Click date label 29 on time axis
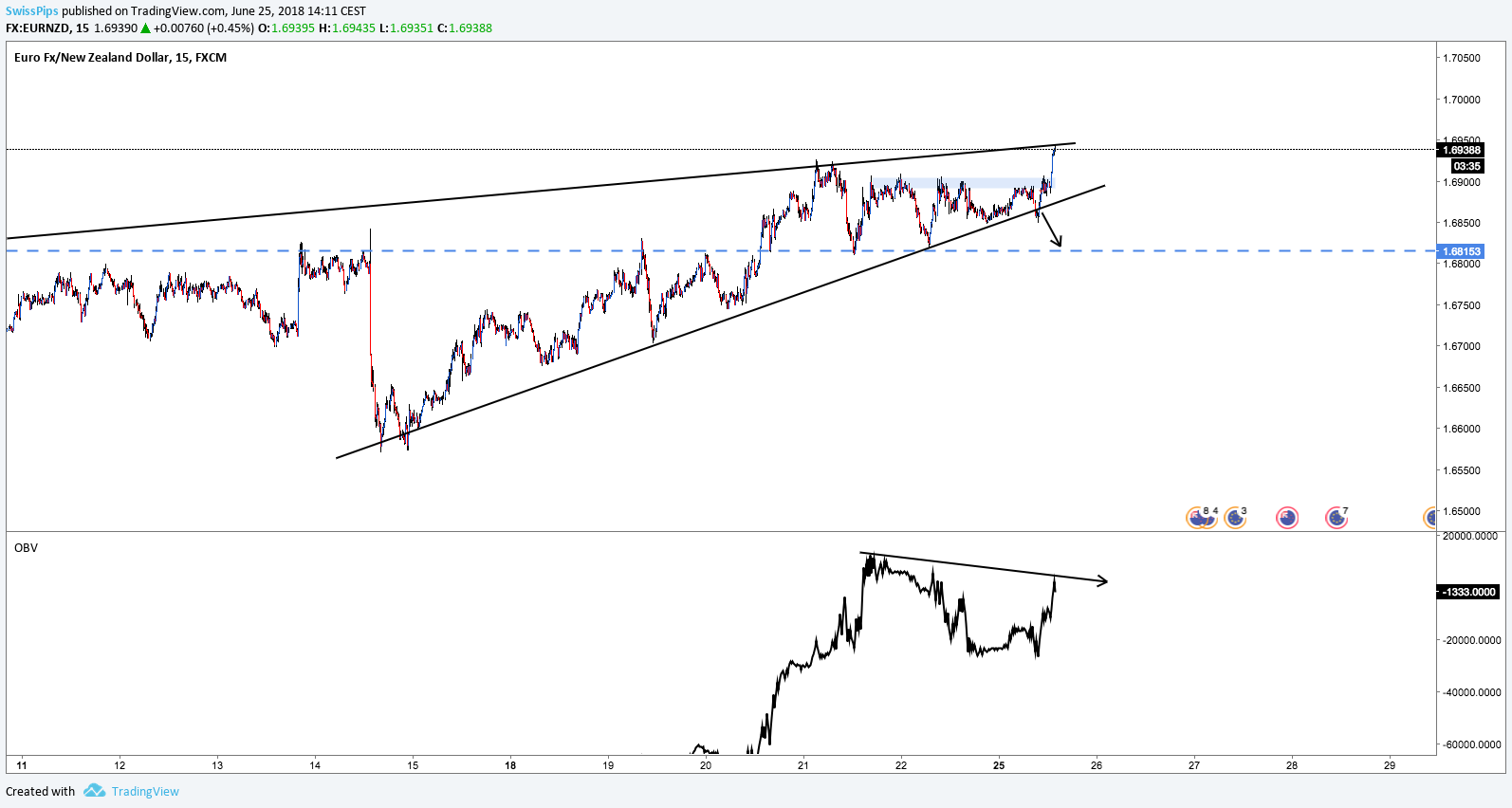This screenshot has height=808, width=1512. 1390,765
